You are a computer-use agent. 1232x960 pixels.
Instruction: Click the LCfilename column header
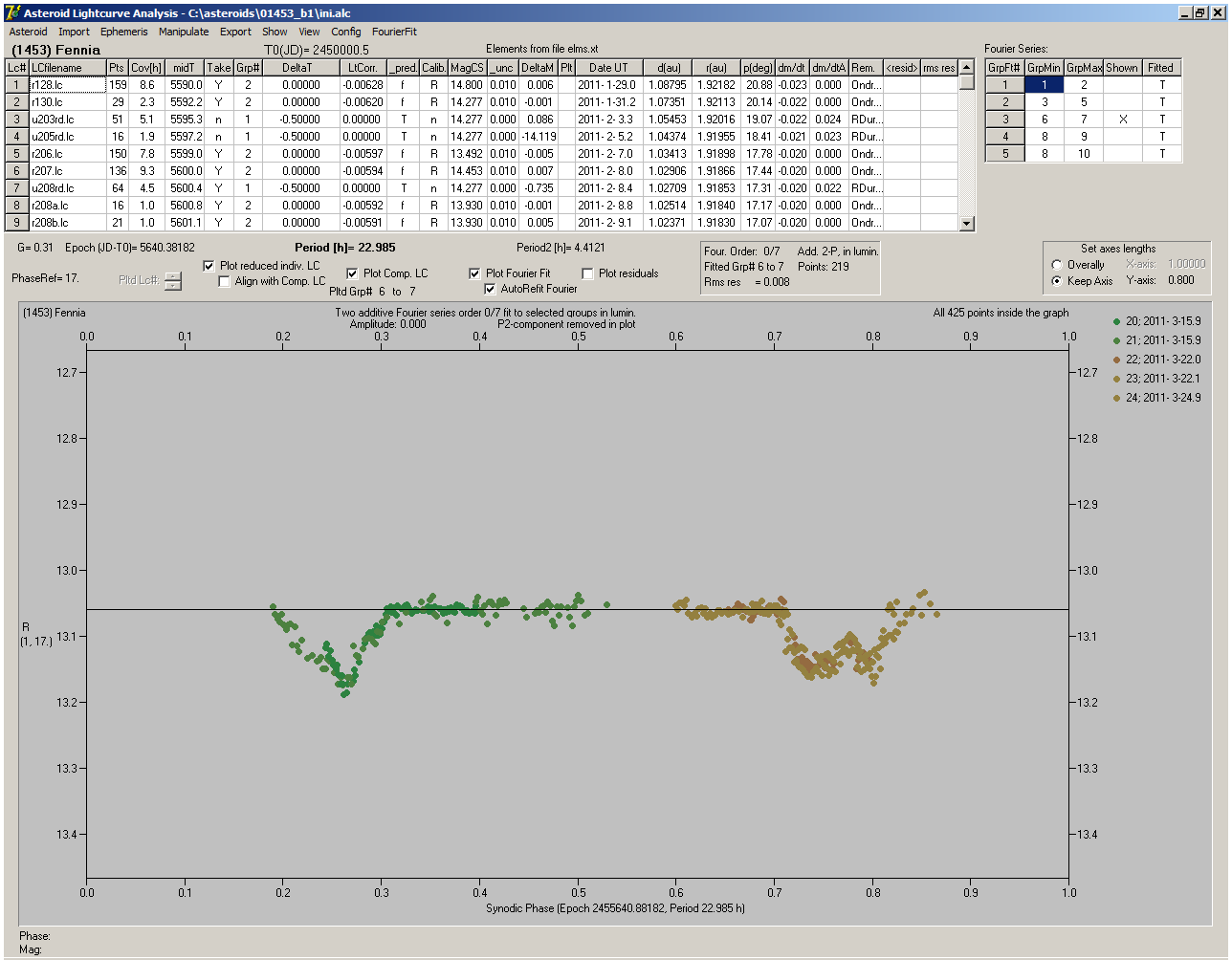[67, 68]
